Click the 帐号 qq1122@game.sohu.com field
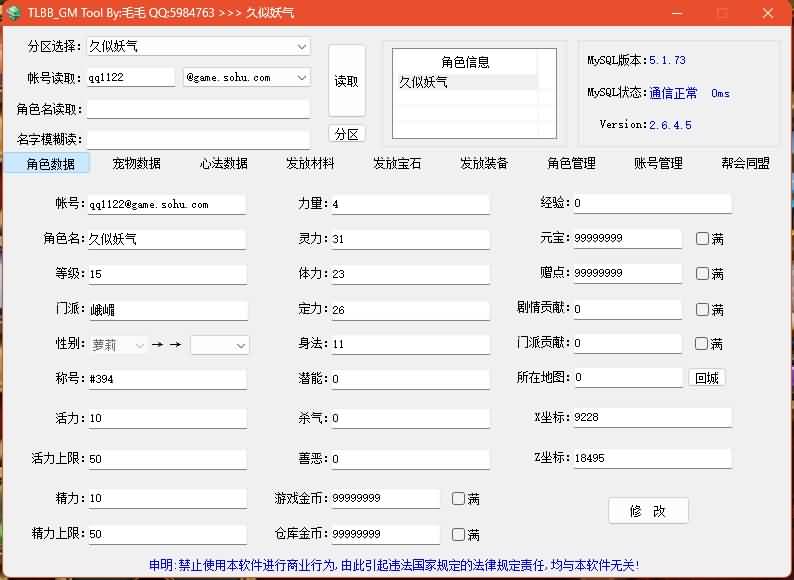 pos(167,205)
